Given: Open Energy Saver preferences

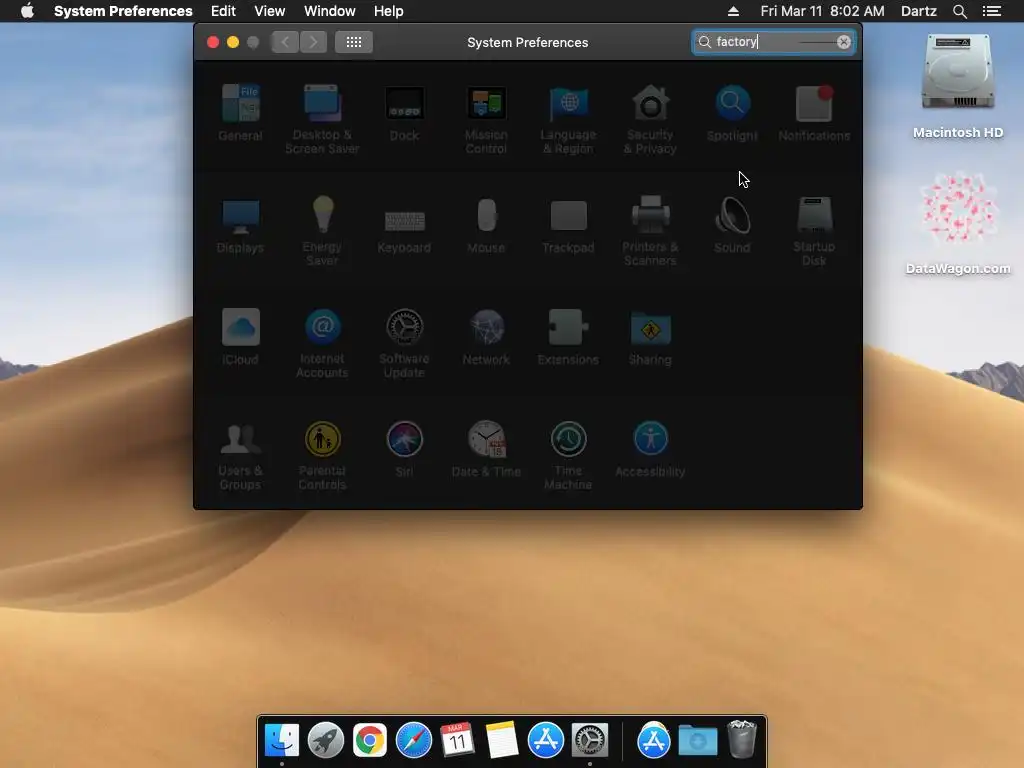Looking at the screenshot, I should tap(322, 231).
